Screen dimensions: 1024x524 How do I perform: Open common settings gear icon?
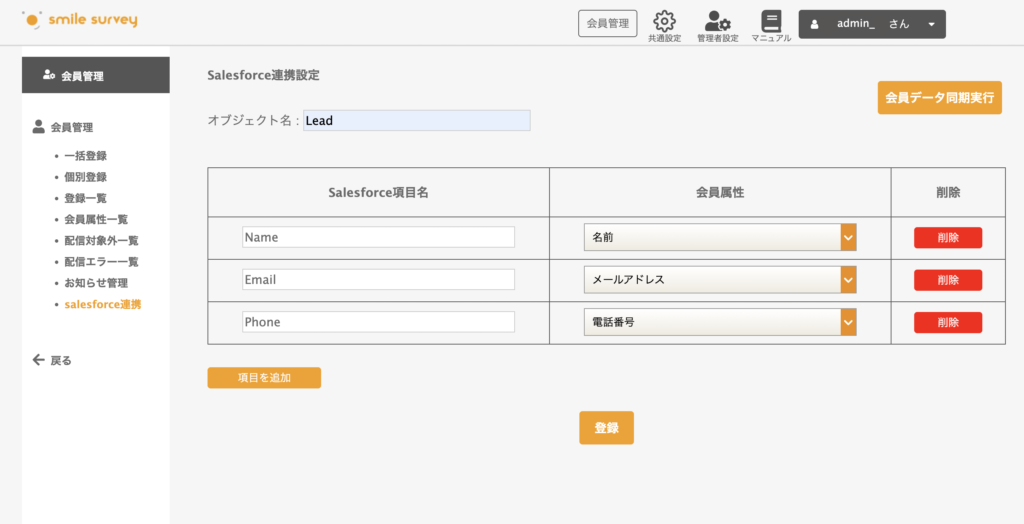pos(664,21)
